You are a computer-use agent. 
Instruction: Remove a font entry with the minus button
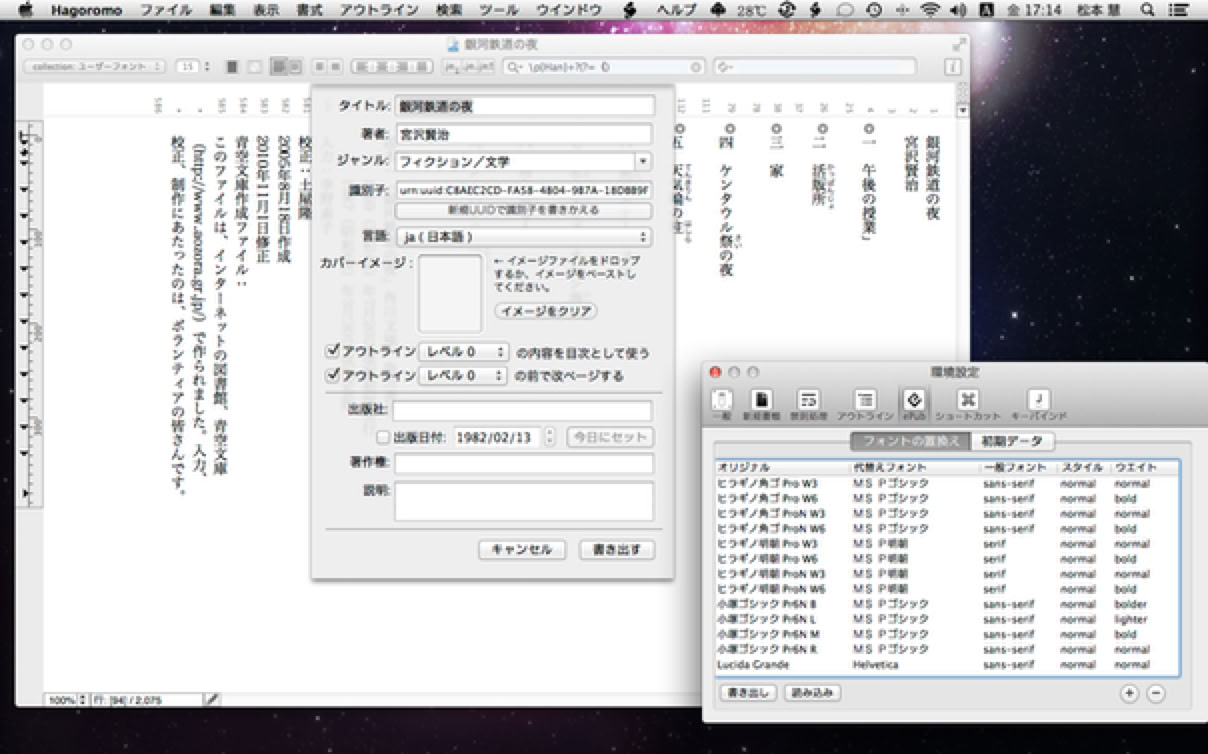tap(1155, 693)
